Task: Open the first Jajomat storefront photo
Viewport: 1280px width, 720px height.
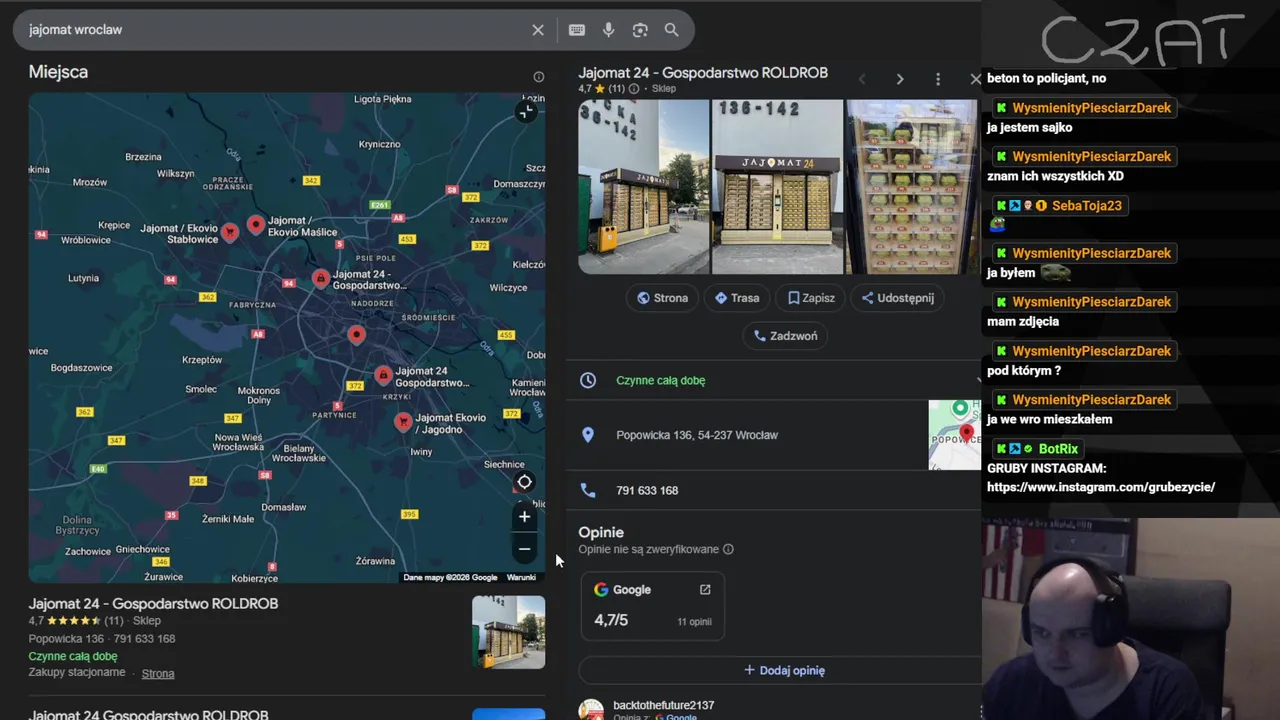Action: [644, 186]
